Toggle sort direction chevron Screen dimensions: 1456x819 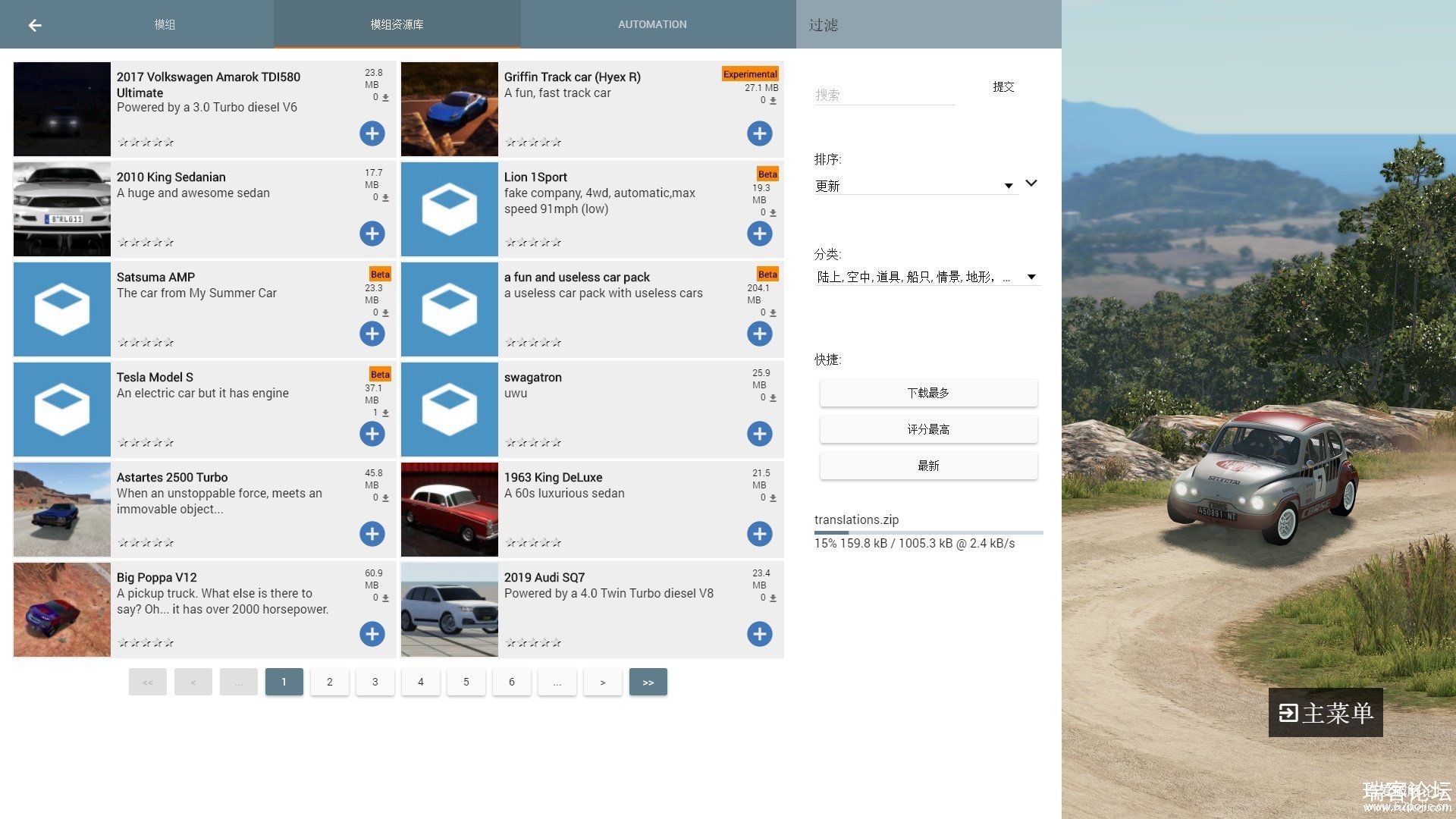pos(1031,183)
